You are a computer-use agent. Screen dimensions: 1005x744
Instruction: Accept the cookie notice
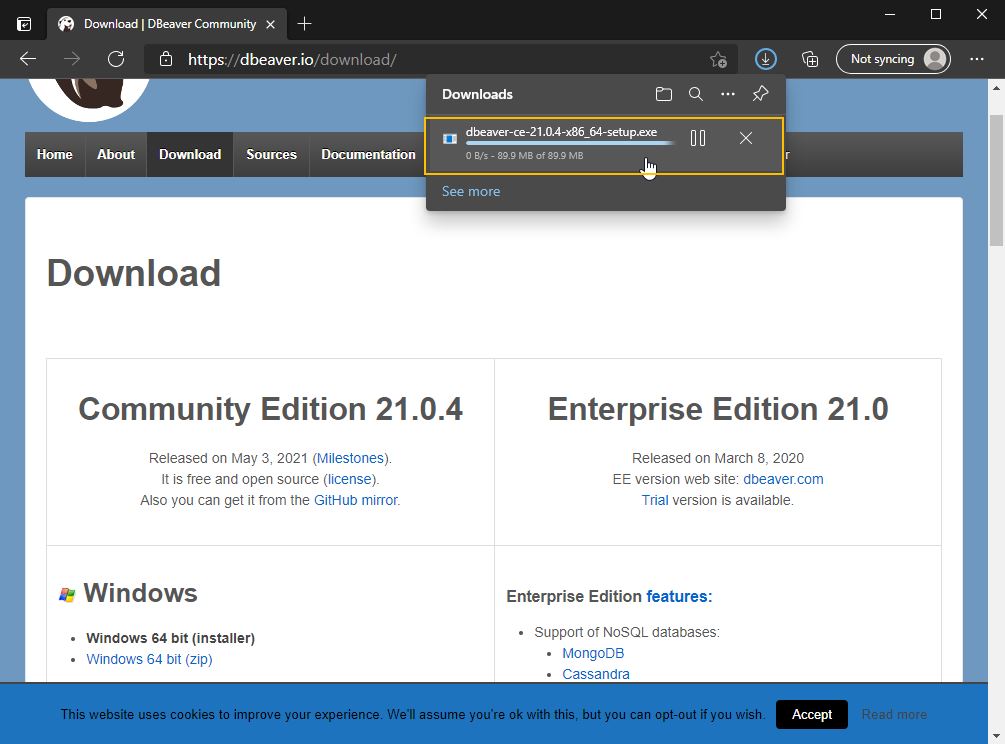(811, 714)
